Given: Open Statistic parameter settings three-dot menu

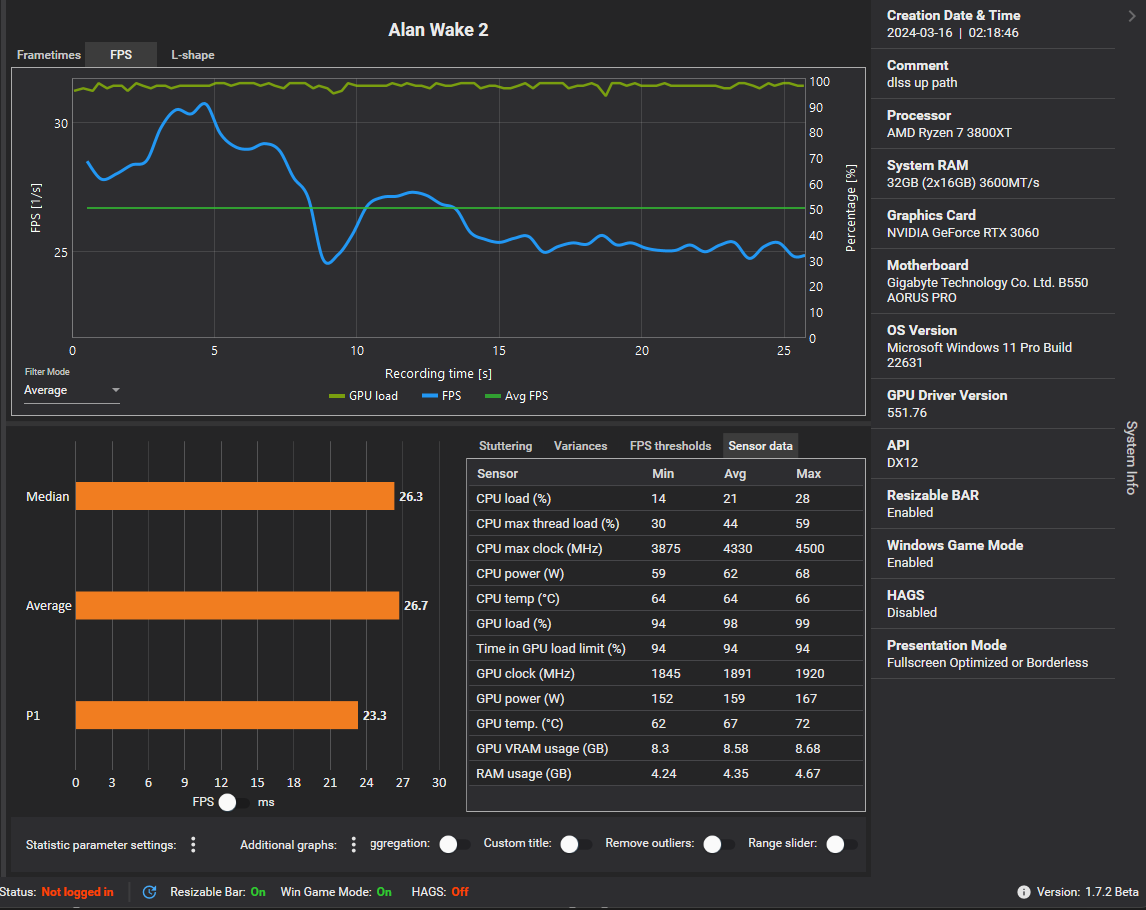Looking at the screenshot, I should (x=193, y=845).
